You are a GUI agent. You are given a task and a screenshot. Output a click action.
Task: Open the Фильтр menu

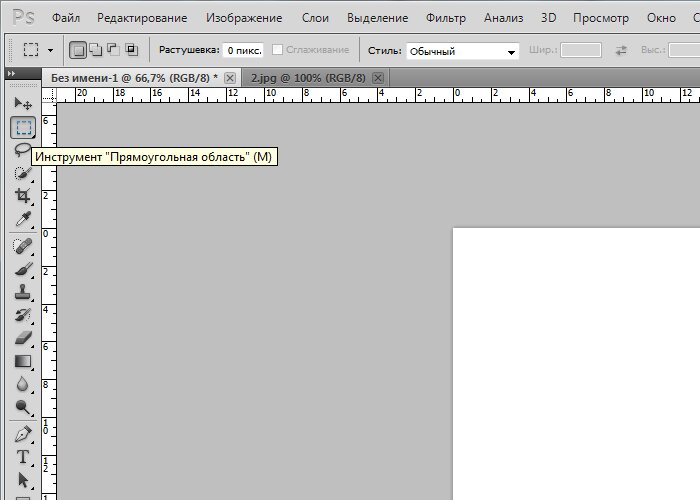coord(445,18)
